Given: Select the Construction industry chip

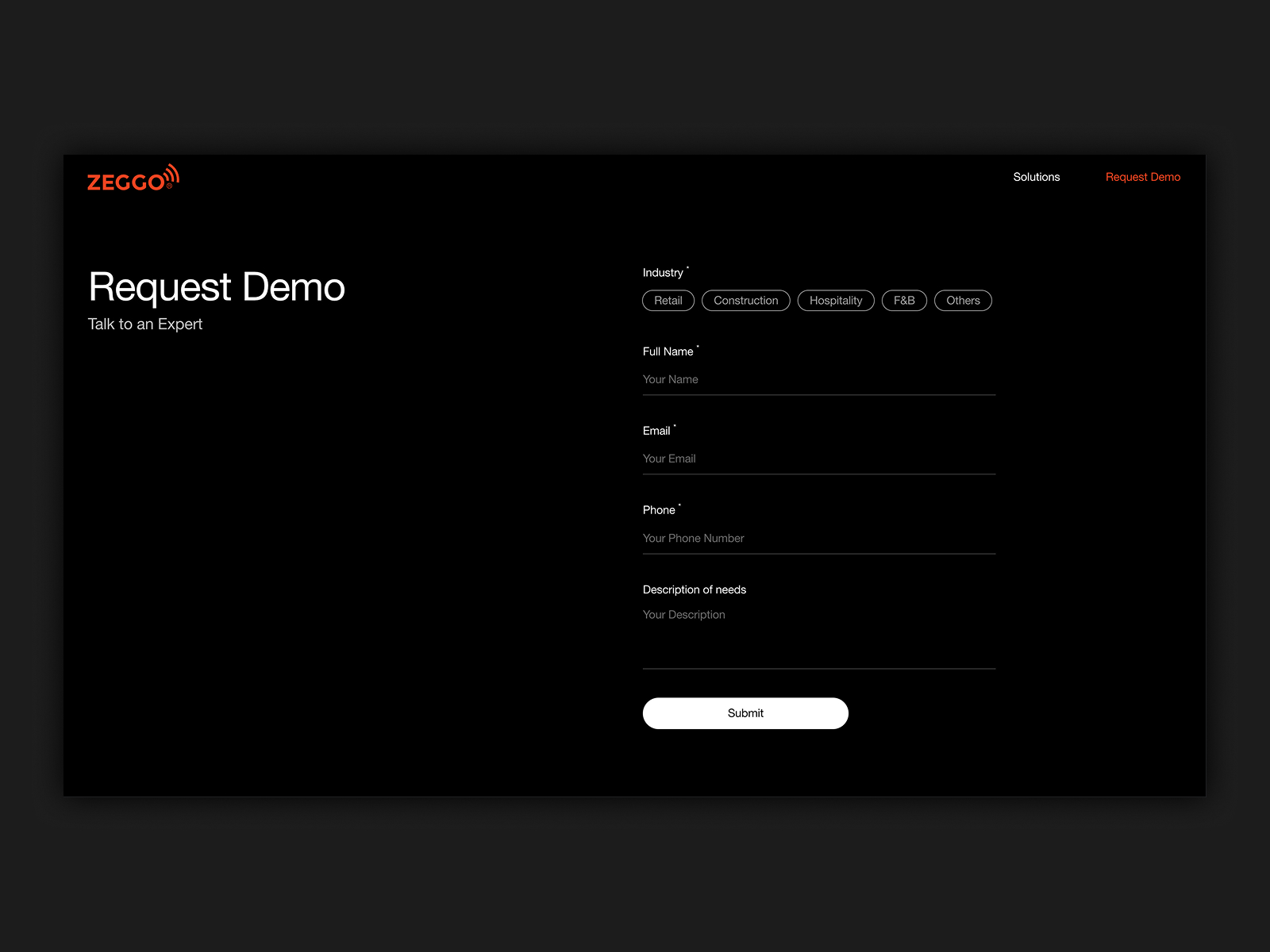Looking at the screenshot, I should 746,301.
